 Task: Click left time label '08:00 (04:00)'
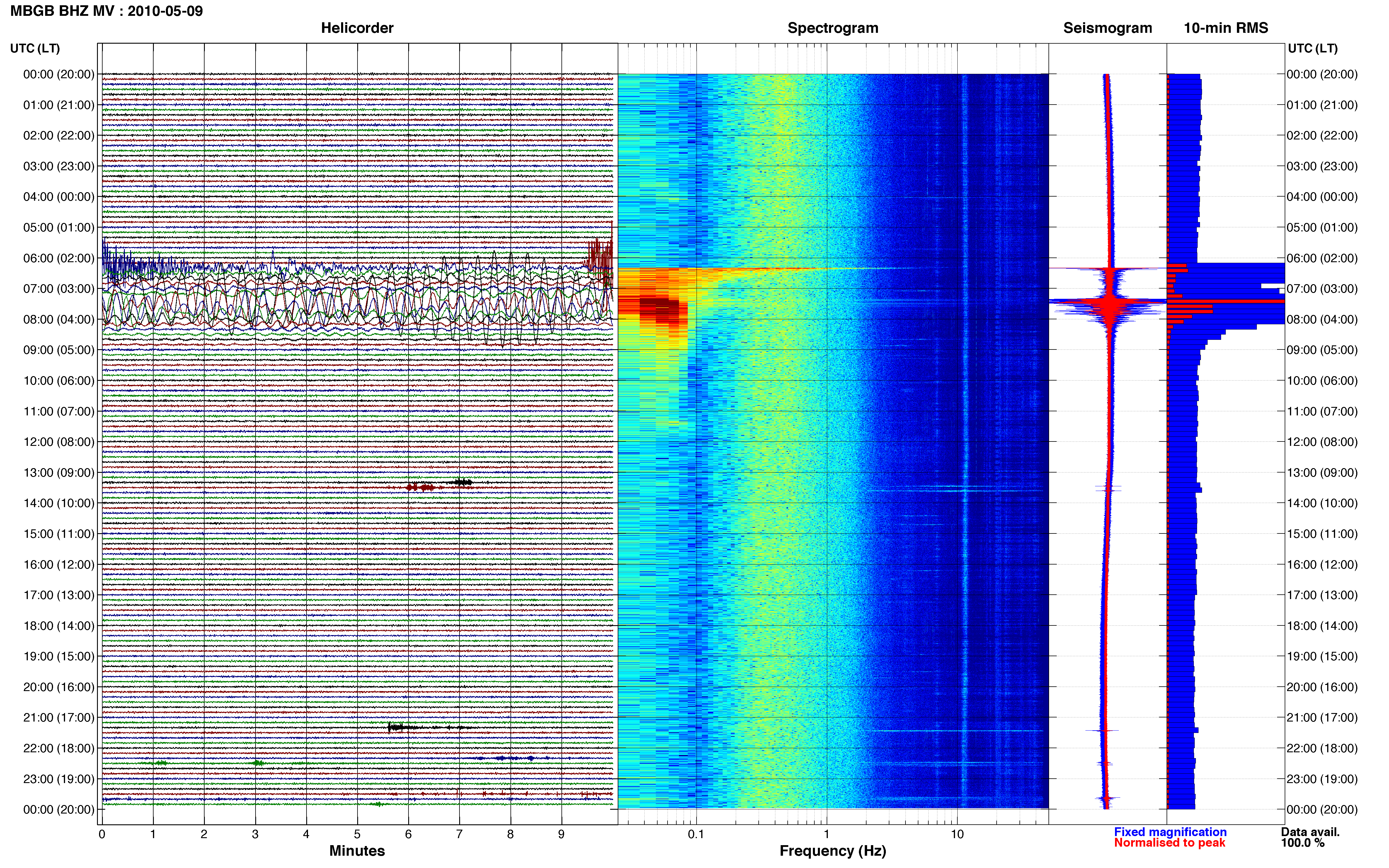[x=59, y=320]
